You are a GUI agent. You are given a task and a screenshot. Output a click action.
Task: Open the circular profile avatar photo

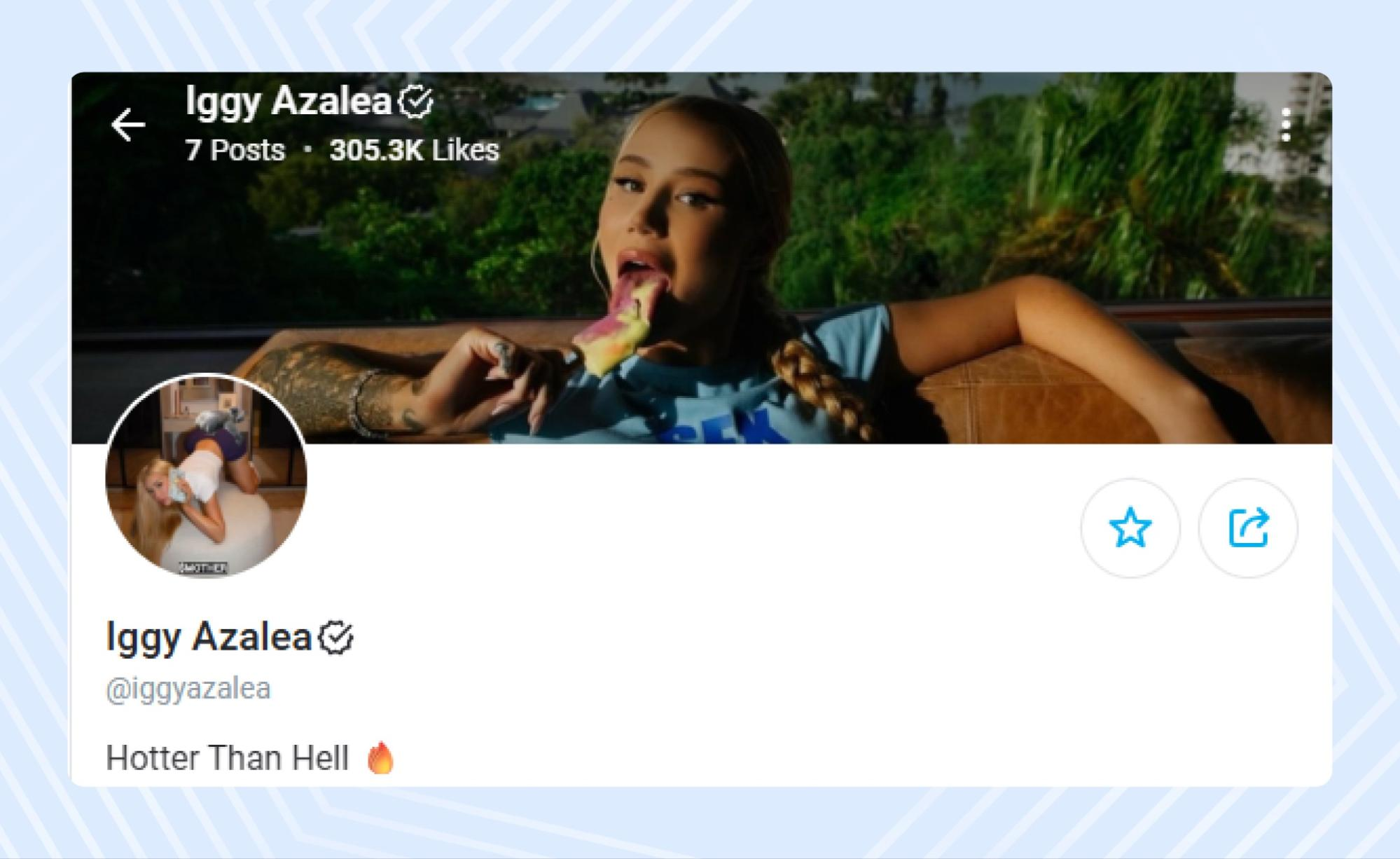pos(206,475)
